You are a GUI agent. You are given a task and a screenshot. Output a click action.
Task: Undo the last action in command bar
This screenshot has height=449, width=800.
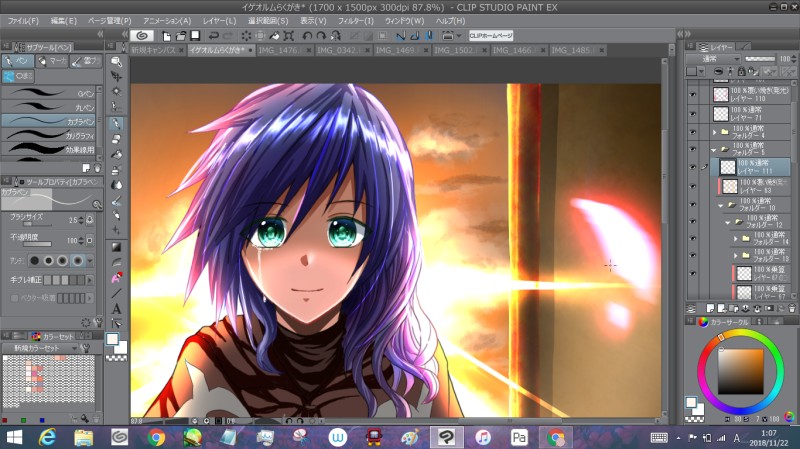(x=214, y=36)
